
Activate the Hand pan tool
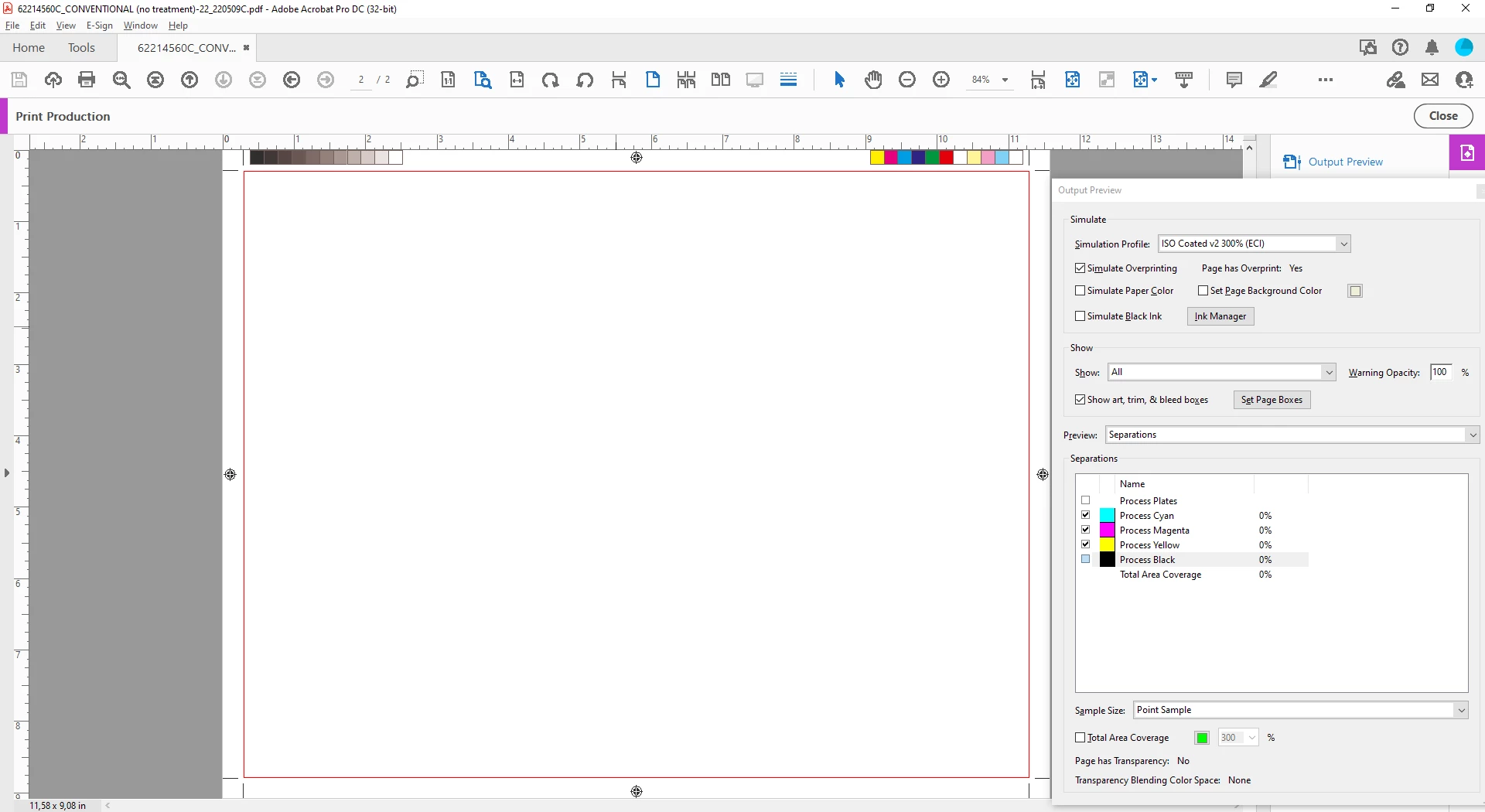[874, 80]
